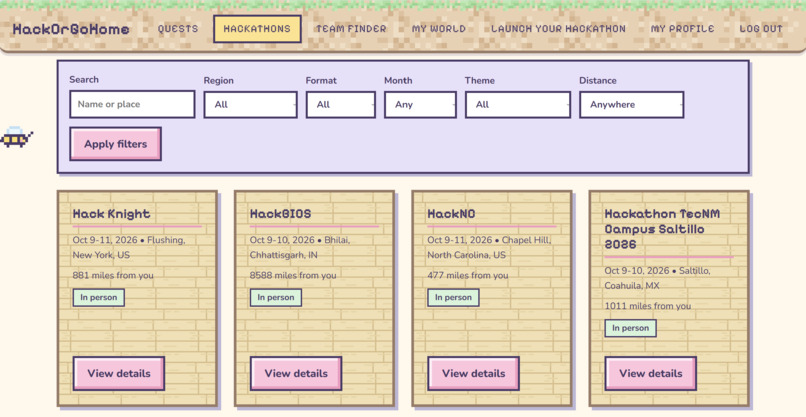Image resolution: width=806 pixels, height=417 pixels.
Task: Open the Region dropdown
Action: (250, 105)
